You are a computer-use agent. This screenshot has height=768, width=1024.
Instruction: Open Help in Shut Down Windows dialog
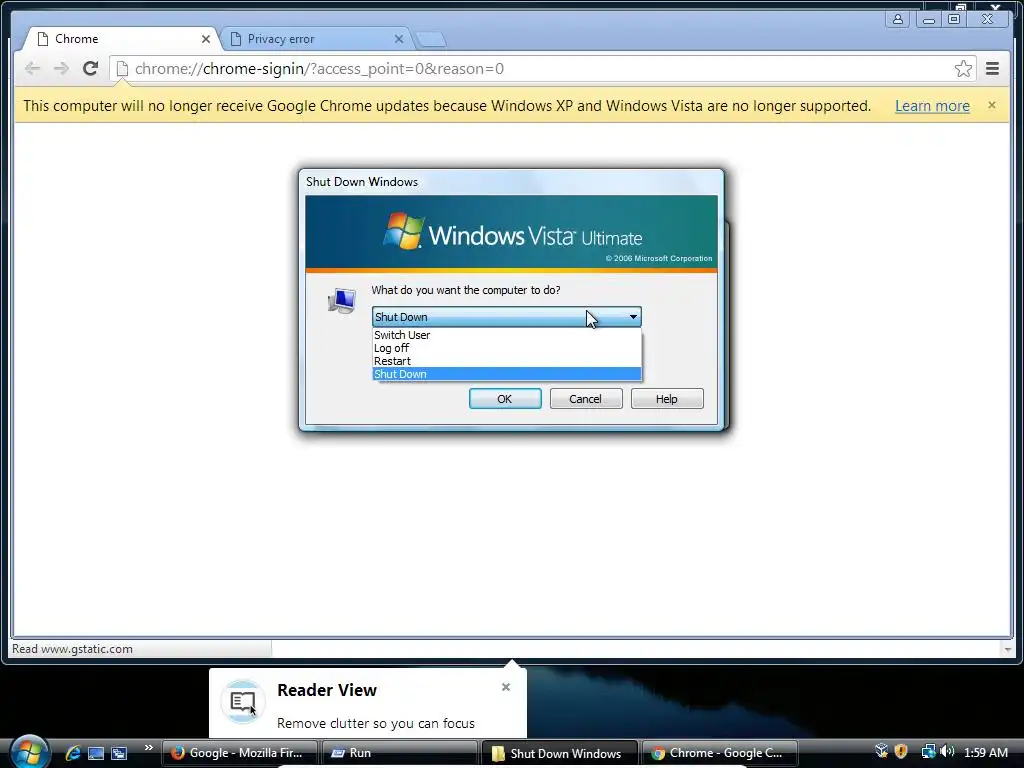click(x=667, y=399)
